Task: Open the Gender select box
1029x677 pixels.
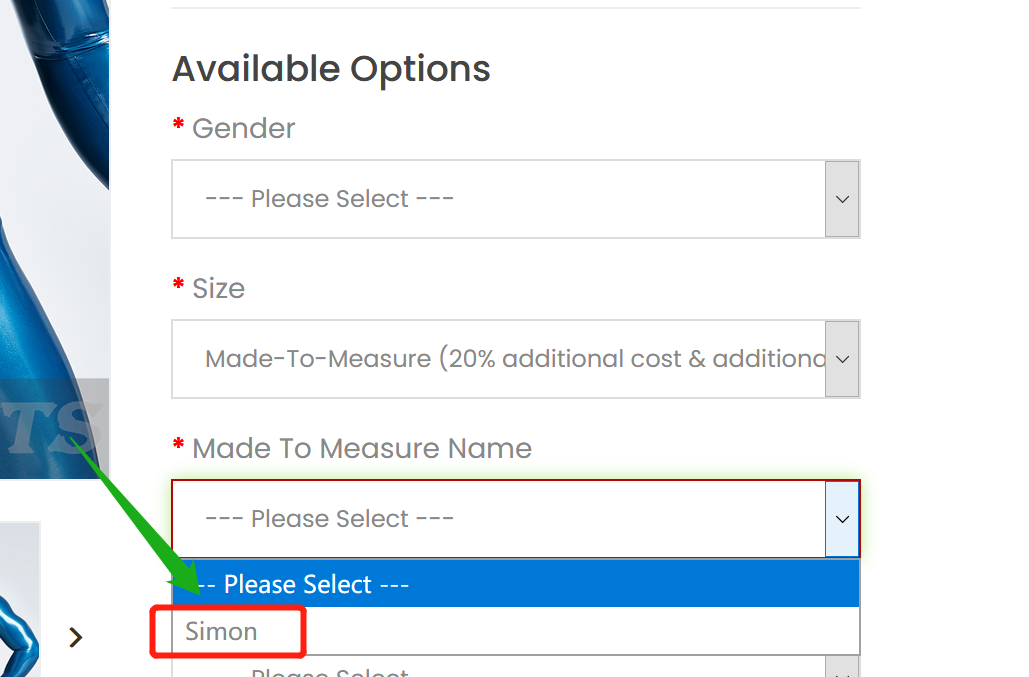Action: pyautogui.click(x=516, y=199)
